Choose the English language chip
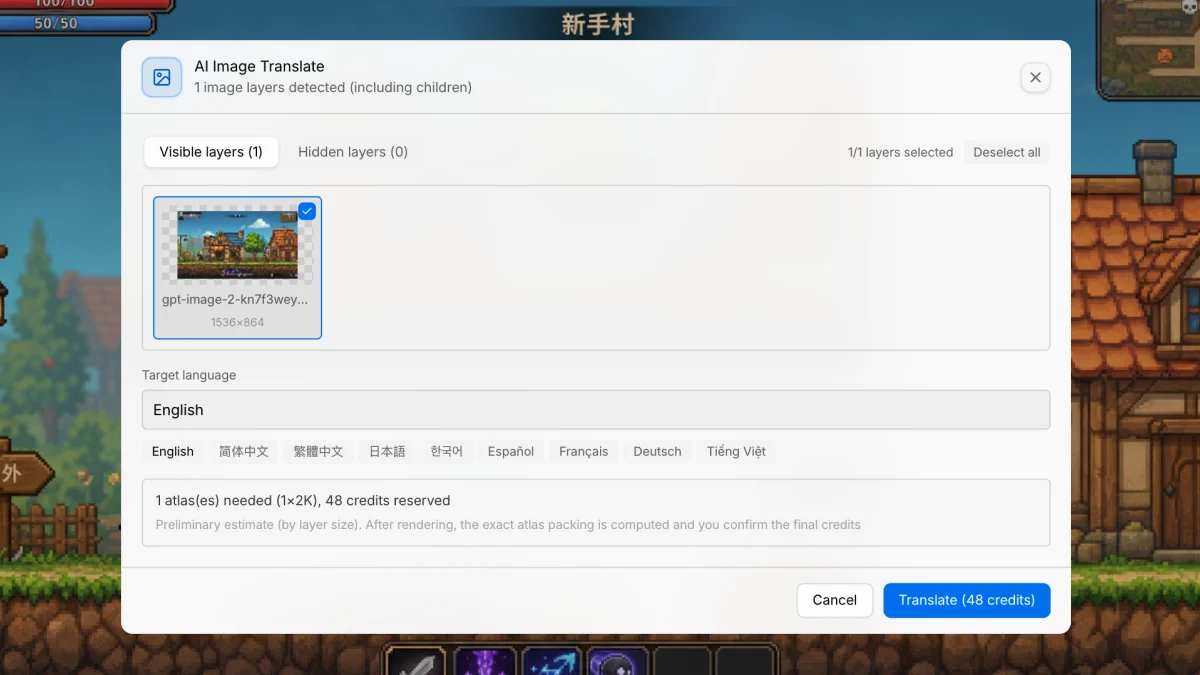Viewport: 1200px width, 675px height. tap(173, 451)
